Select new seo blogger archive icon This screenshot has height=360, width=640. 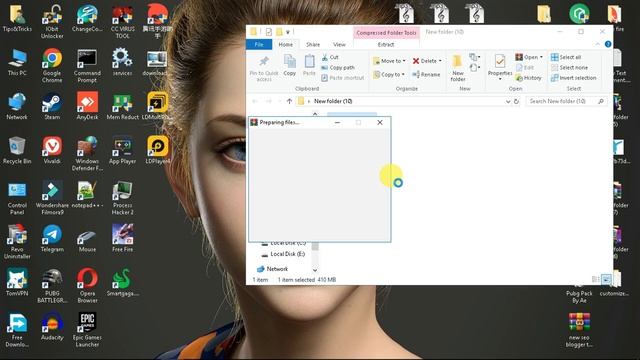click(x=579, y=330)
